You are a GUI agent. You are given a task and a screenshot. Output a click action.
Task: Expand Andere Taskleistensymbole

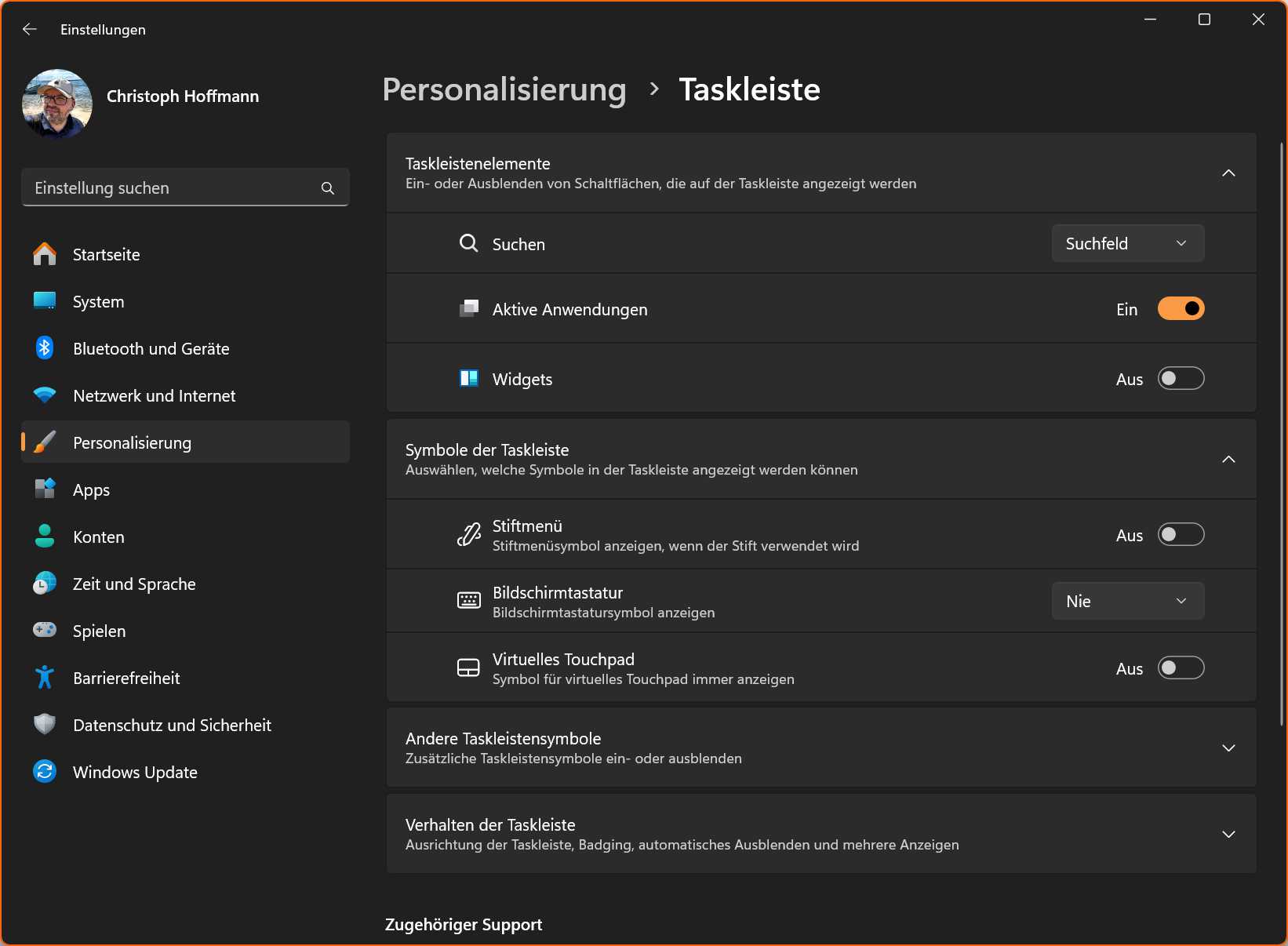pos(1228,748)
